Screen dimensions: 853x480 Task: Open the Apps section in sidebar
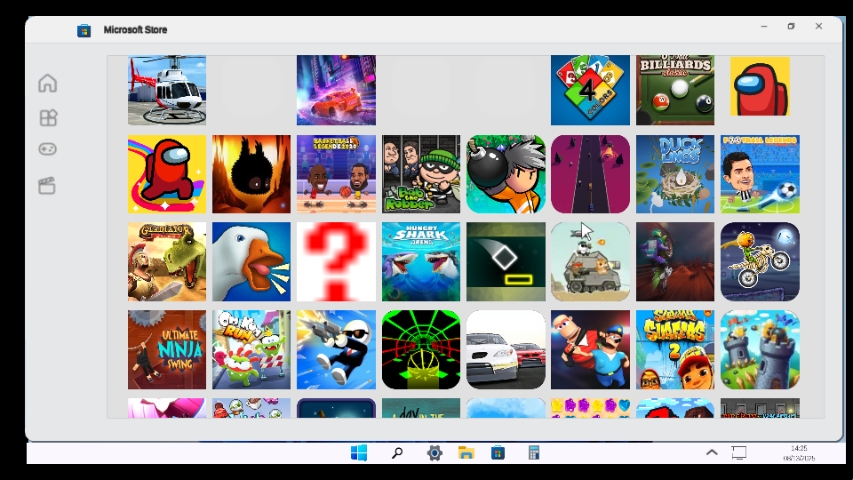click(x=47, y=118)
